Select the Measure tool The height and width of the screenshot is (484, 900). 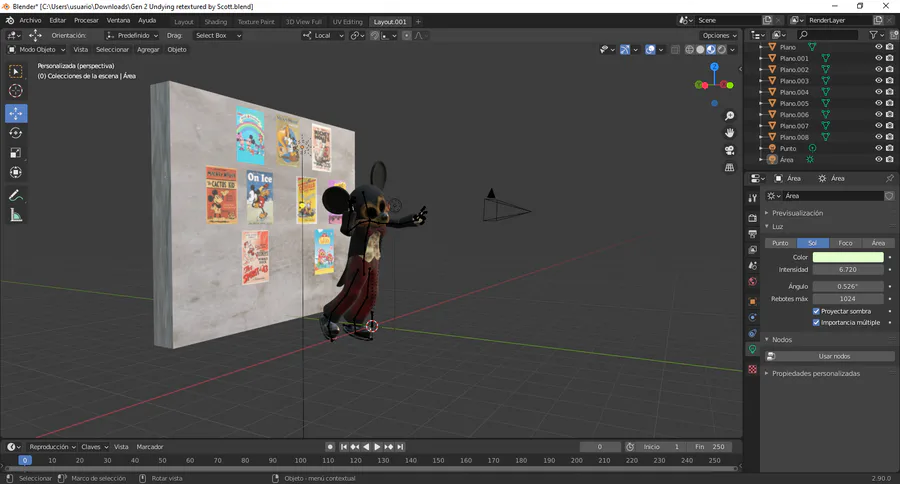[16, 215]
